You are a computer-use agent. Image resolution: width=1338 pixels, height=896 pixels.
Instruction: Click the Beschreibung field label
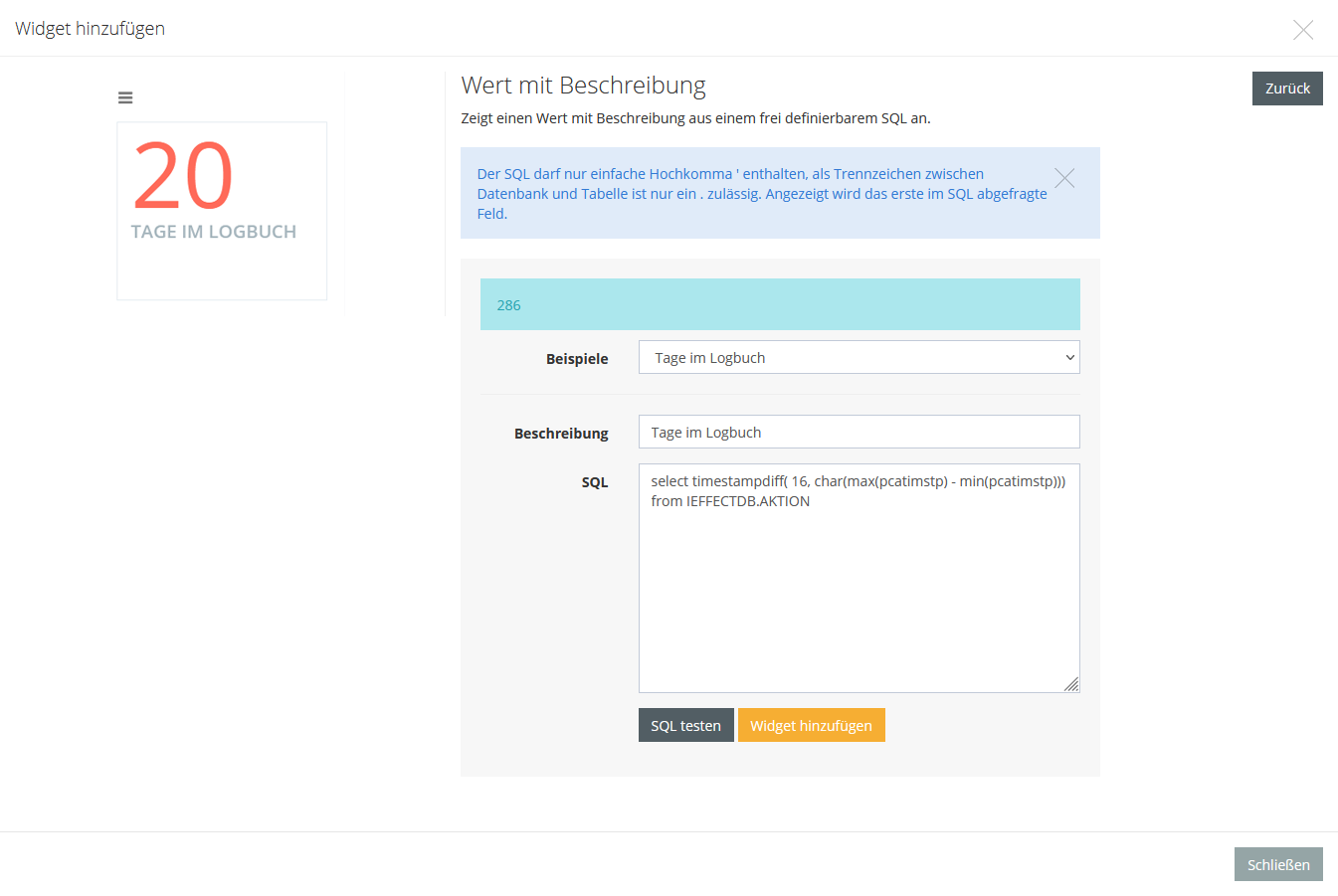pyautogui.click(x=561, y=434)
